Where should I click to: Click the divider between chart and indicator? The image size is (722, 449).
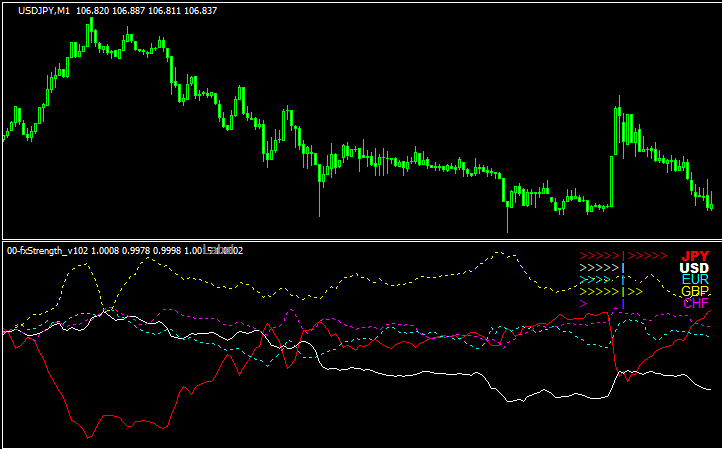tap(360, 239)
